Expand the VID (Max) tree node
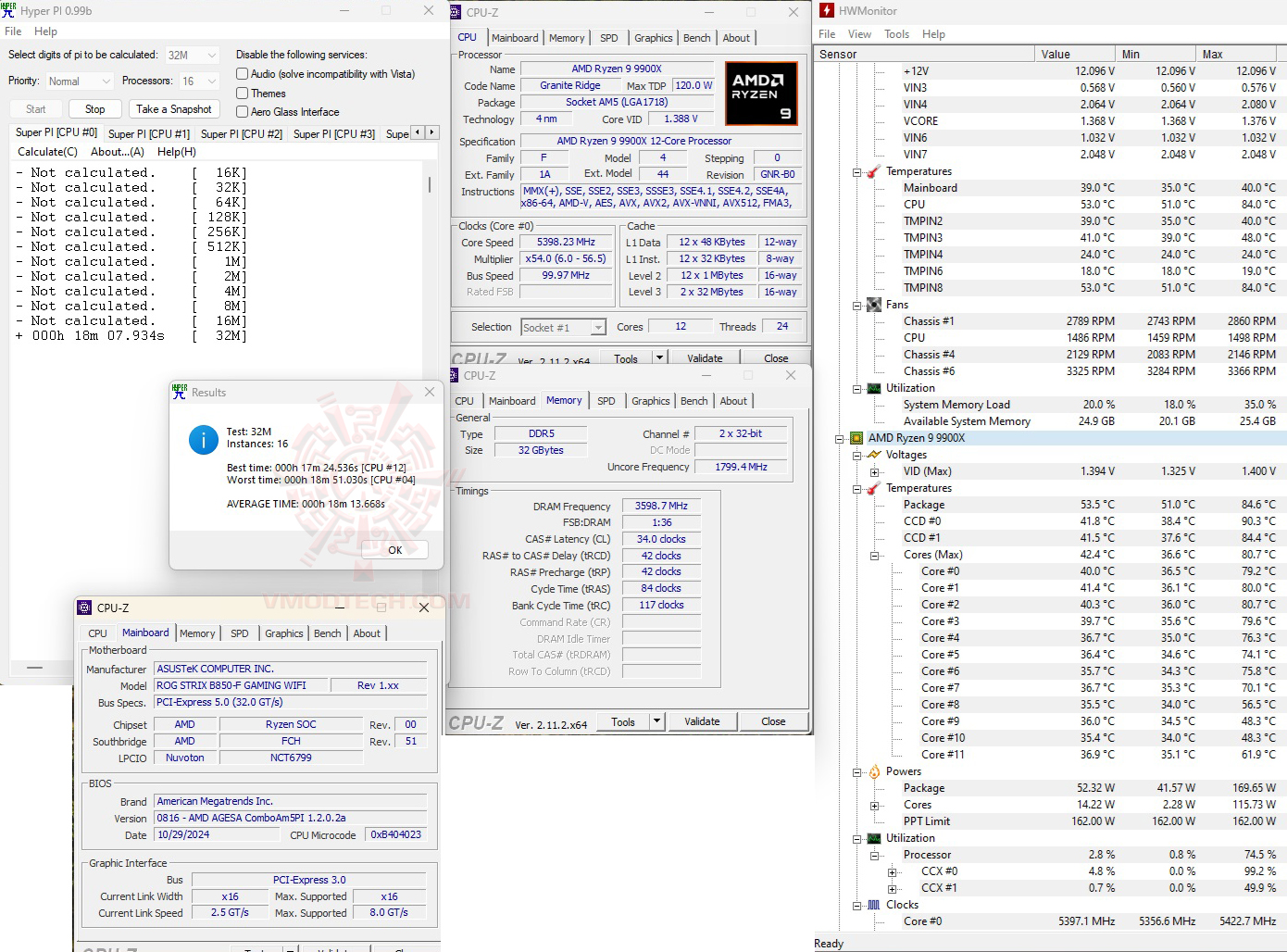Image resolution: width=1287 pixels, height=952 pixels. coord(874,470)
